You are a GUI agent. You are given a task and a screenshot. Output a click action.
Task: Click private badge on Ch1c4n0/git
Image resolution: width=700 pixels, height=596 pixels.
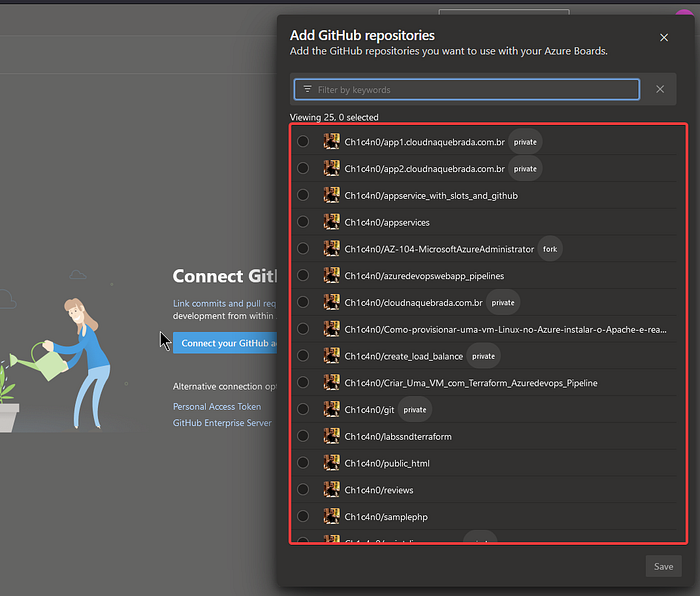point(415,410)
